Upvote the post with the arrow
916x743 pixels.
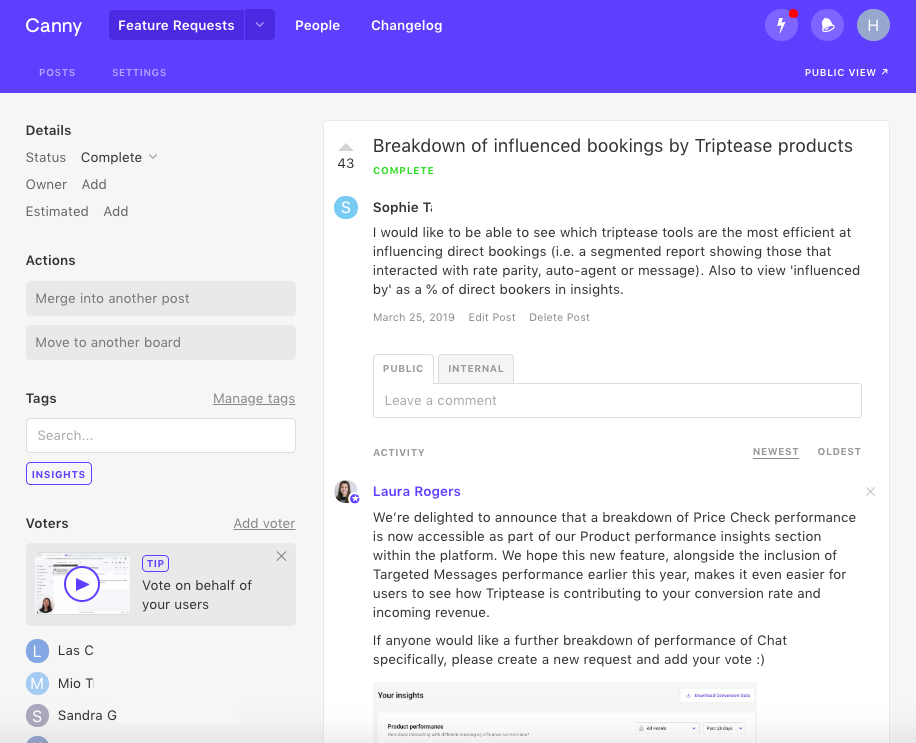point(346,147)
